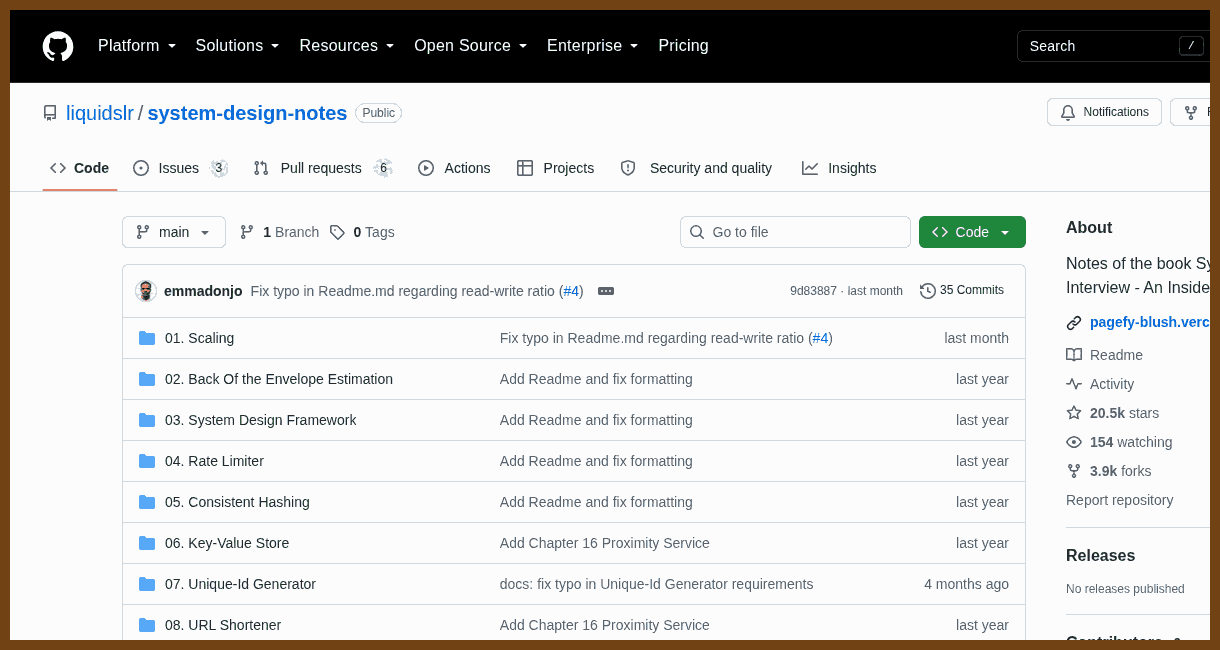
Task: Open #4 link in 01. Scaling row
Action: pos(820,338)
